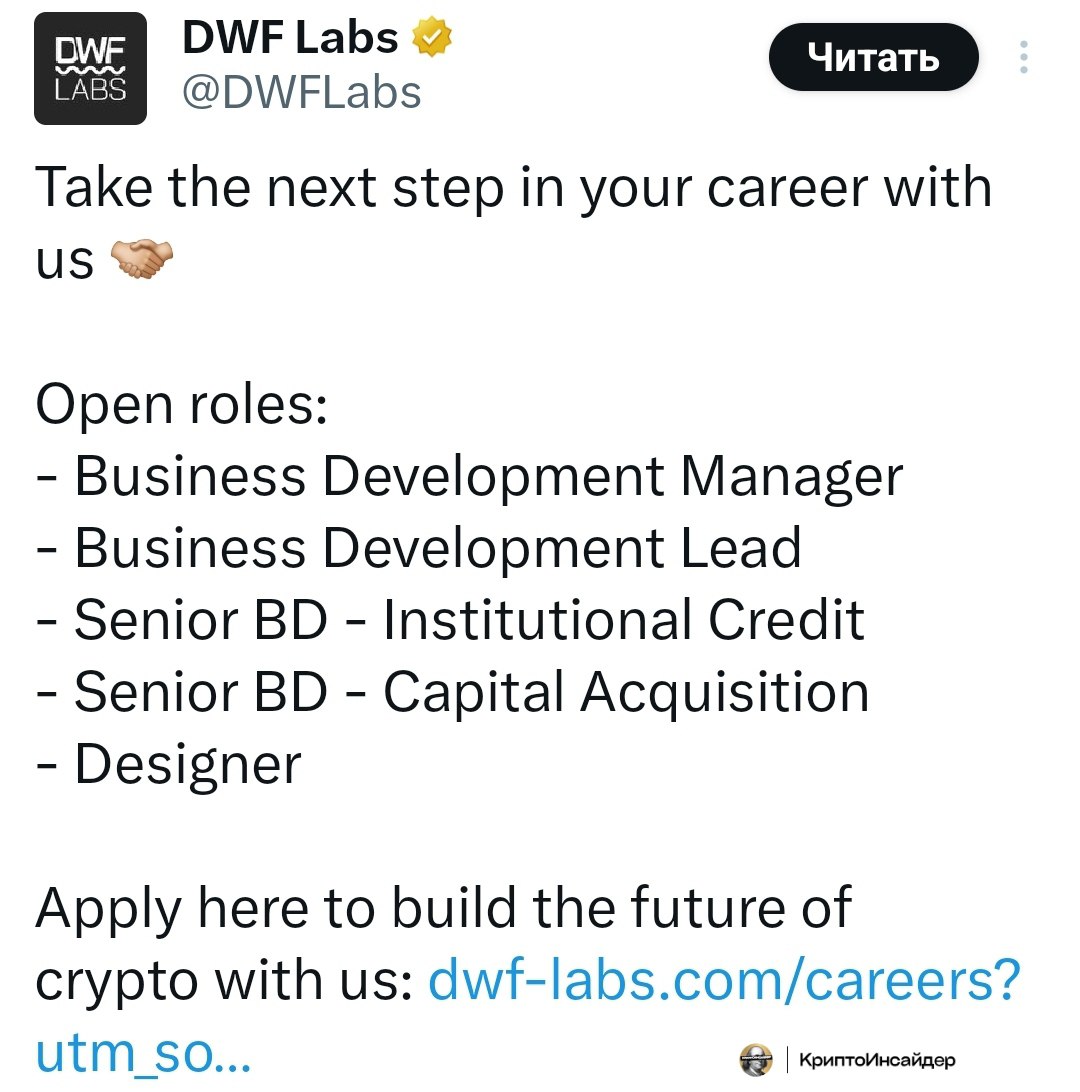Open the @DWFLabs handle link
The image size is (1080, 1092).
(x=302, y=93)
